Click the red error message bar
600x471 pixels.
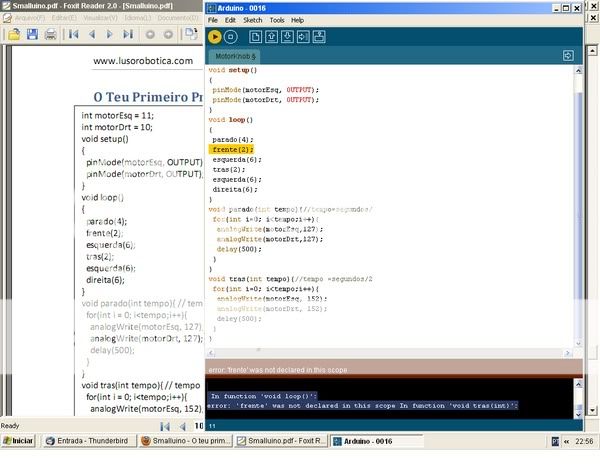click(394, 369)
